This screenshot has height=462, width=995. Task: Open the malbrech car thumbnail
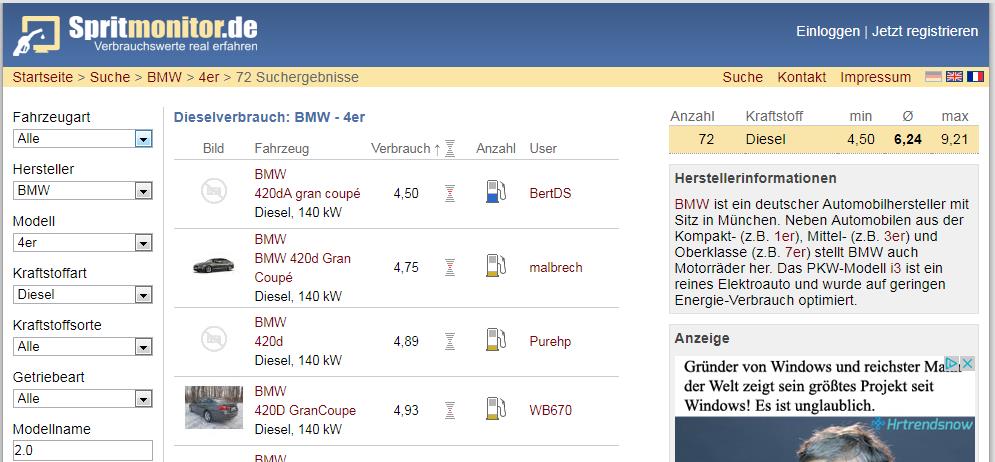point(213,265)
